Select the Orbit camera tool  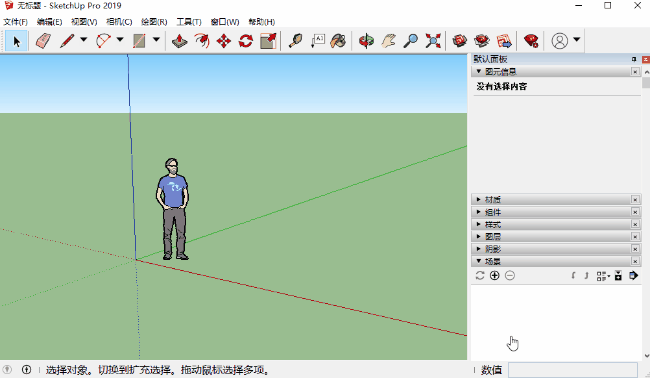pos(366,41)
